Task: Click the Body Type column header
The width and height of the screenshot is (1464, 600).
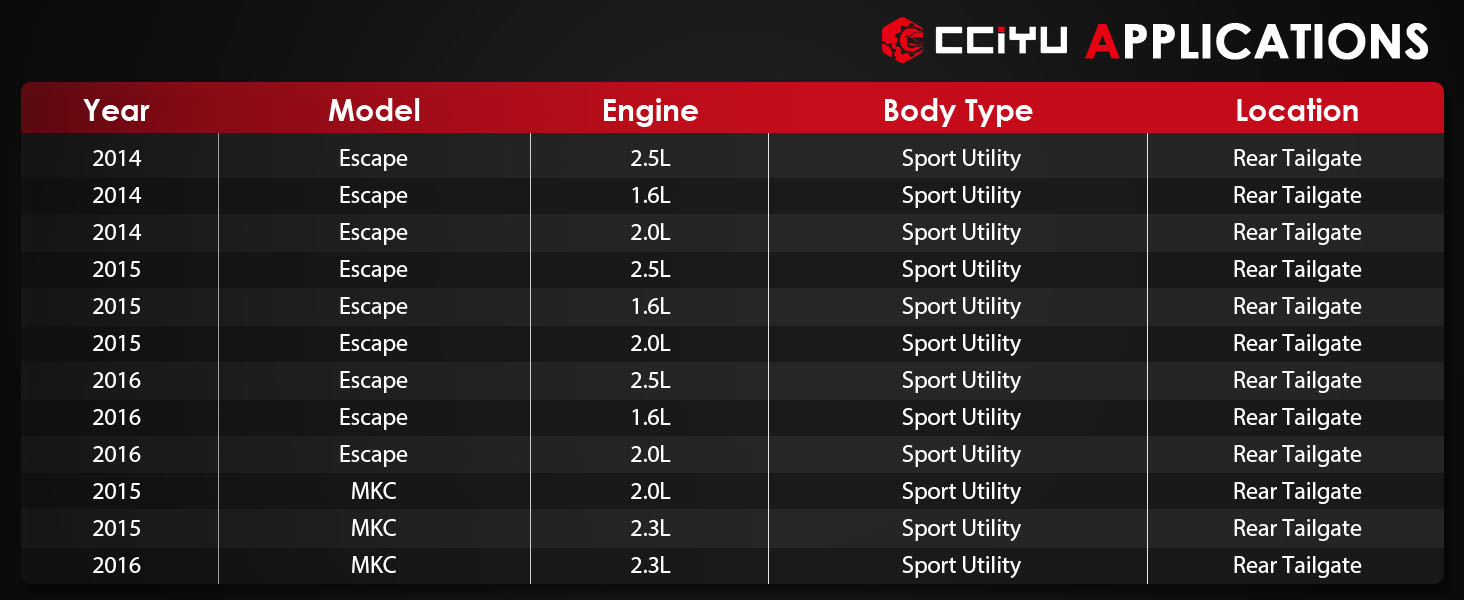Action: (958, 110)
